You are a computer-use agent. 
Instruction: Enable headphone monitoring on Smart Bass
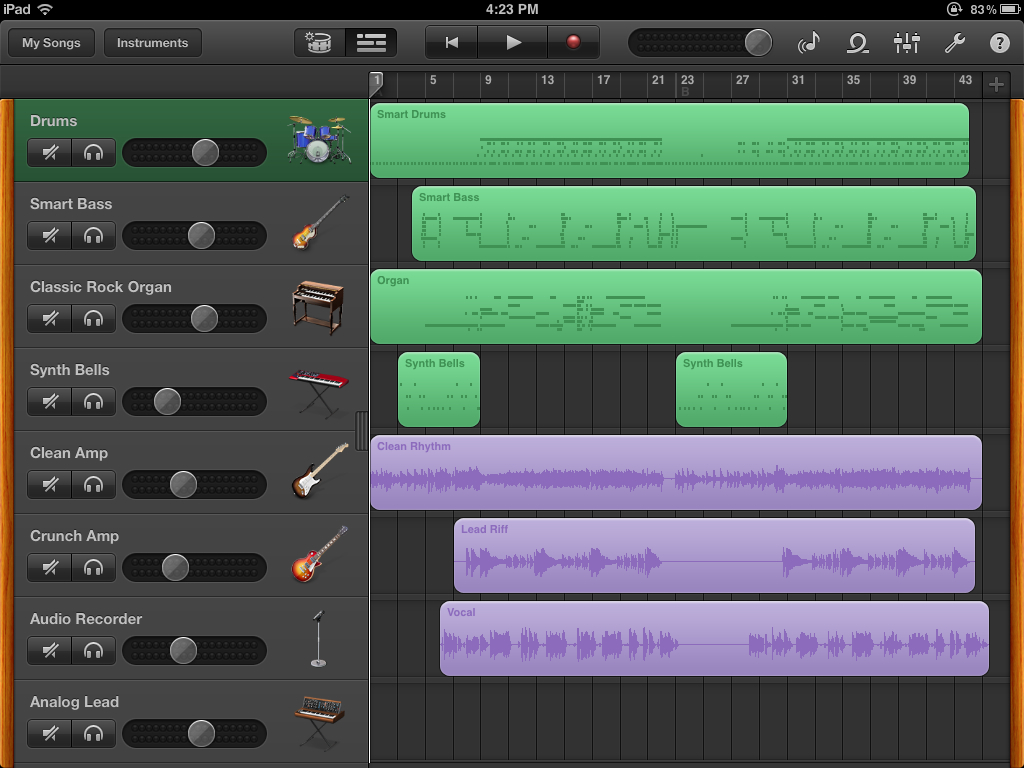(93, 235)
